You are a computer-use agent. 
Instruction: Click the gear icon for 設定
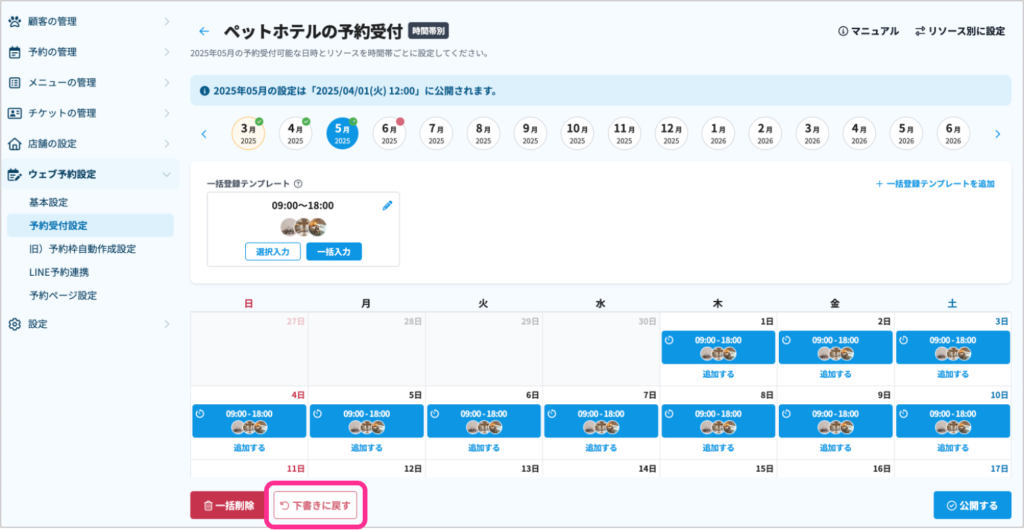[15, 324]
